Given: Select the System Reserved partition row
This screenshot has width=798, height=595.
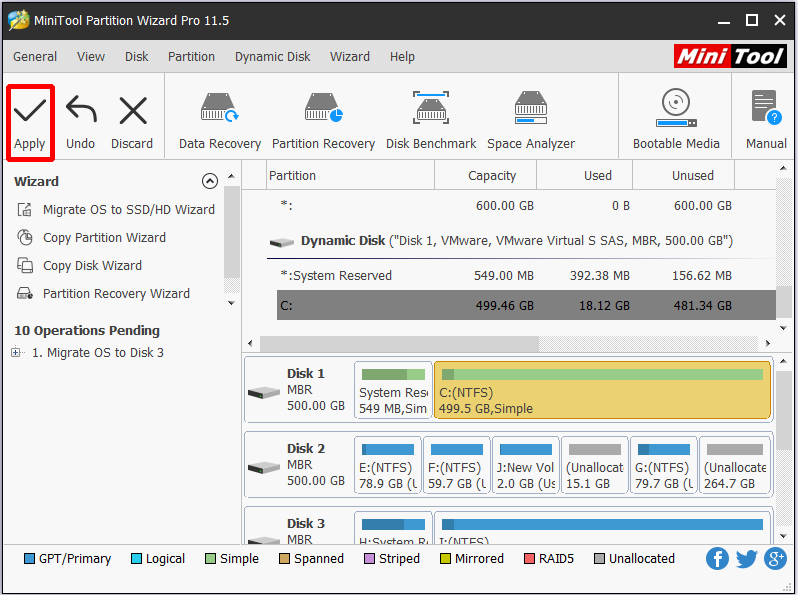Looking at the screenshot, I should (526, 275).
